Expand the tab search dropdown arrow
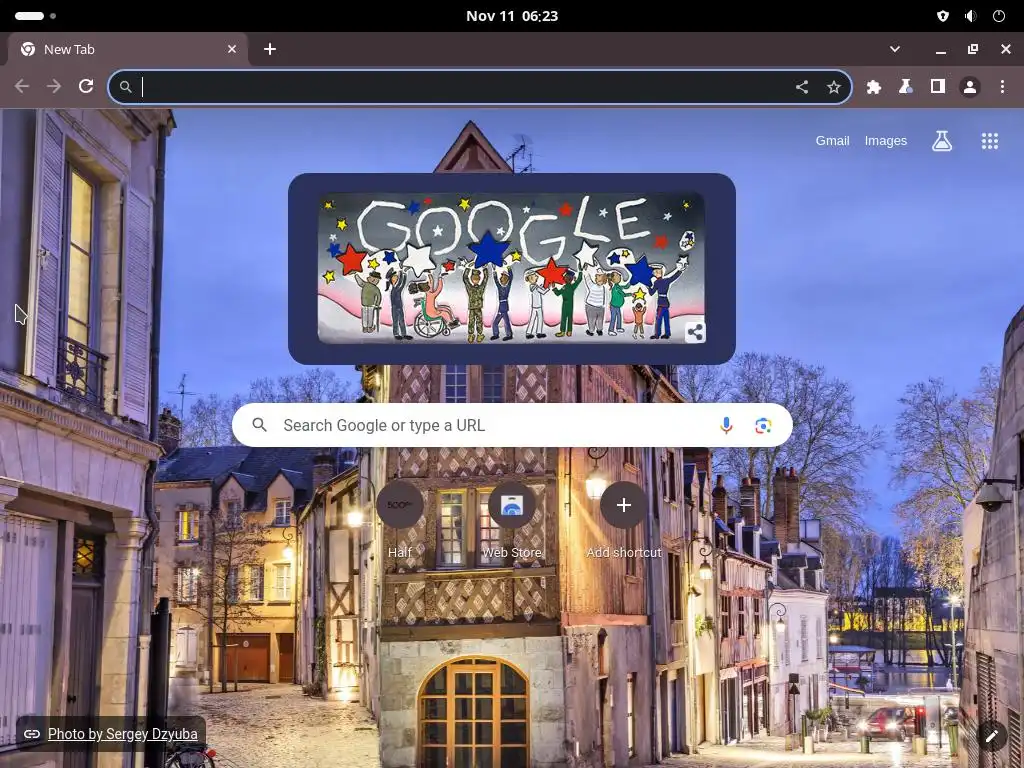 click(895, 49)
